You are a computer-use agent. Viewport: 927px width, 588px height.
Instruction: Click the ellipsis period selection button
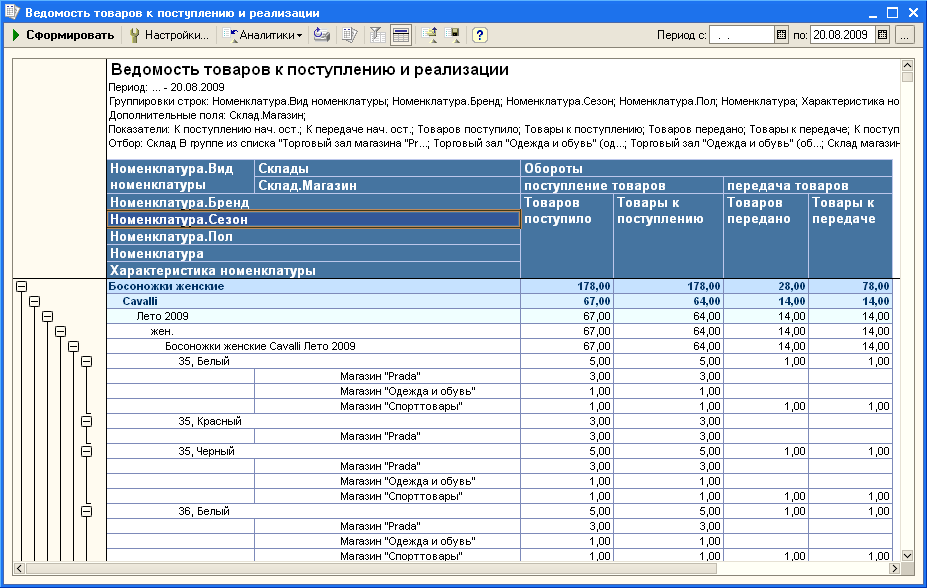[x=905, y=35]
